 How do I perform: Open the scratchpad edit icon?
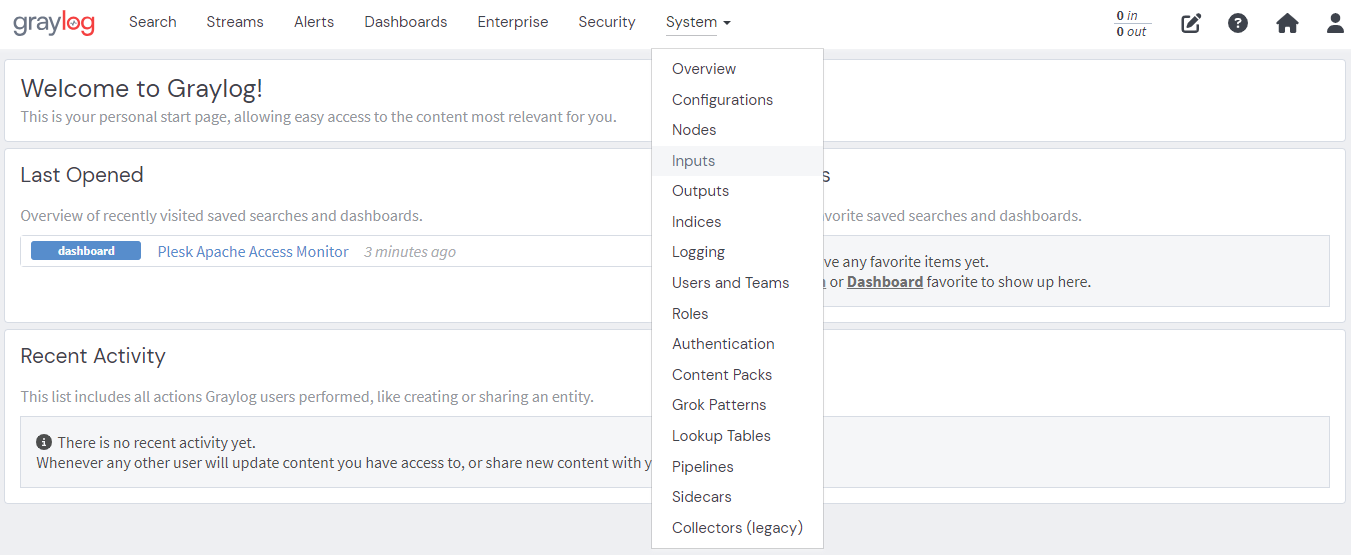coord(1191,23)
